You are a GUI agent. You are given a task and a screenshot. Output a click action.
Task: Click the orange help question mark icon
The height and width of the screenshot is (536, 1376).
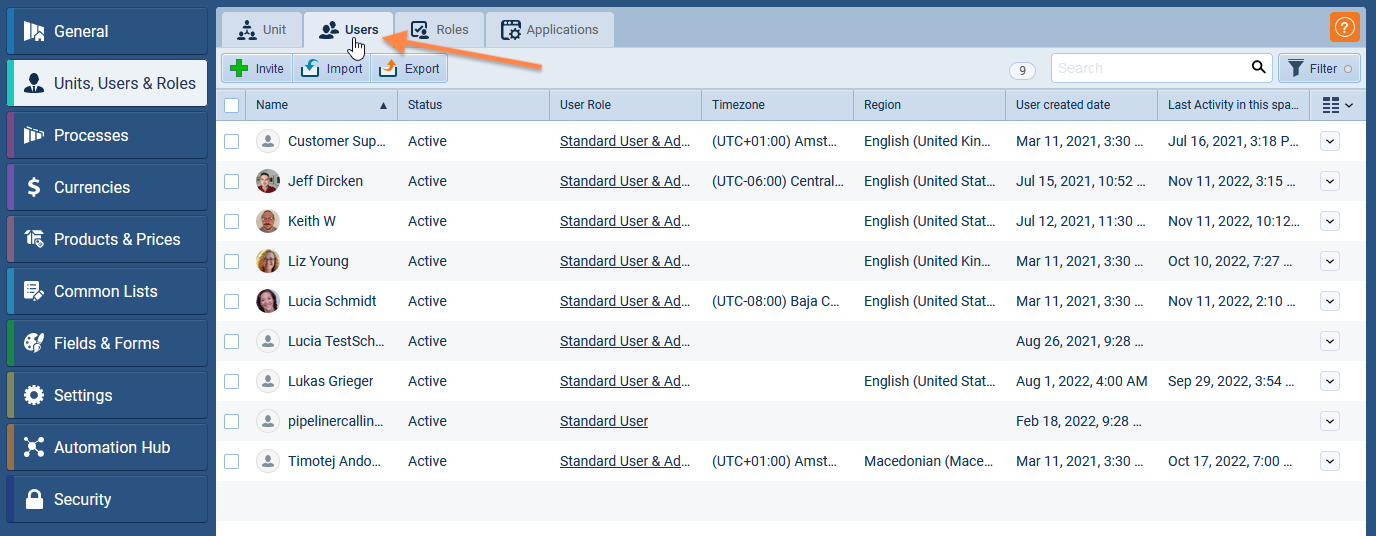point(1344,27)
